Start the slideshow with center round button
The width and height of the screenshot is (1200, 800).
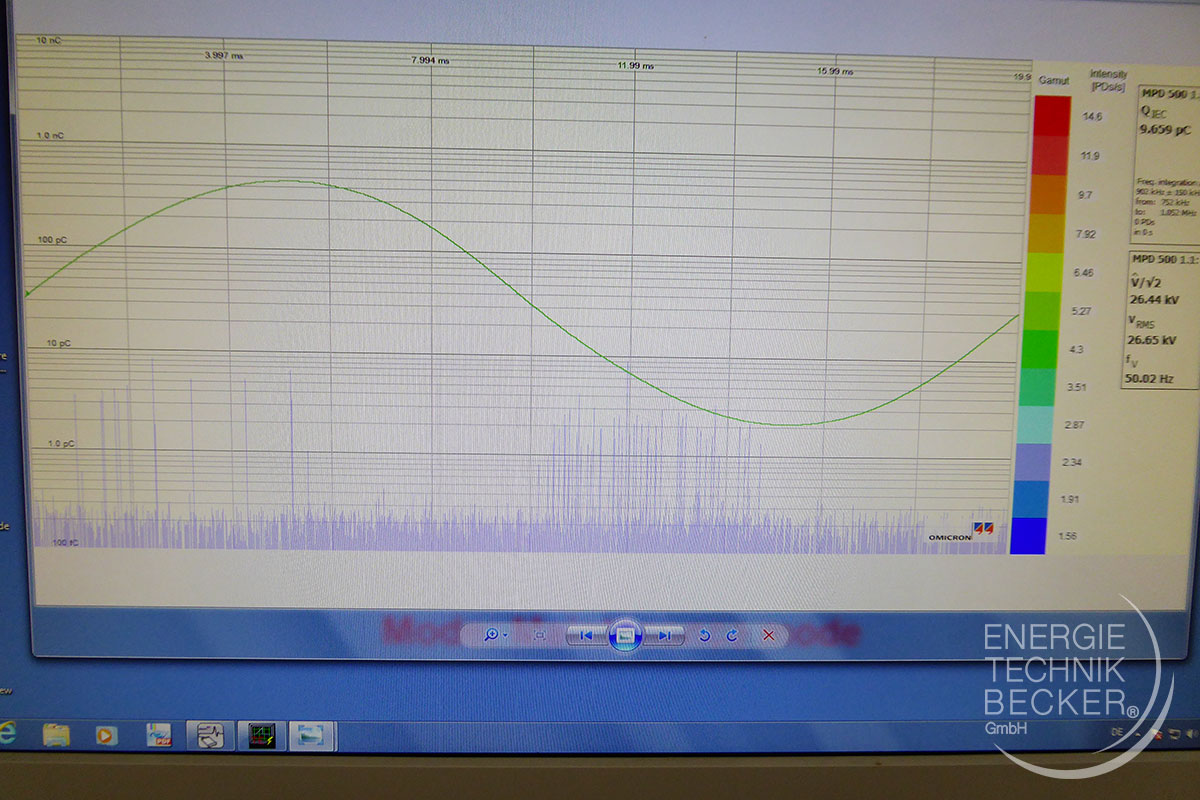pyautogui.click(x=625, y=635)
